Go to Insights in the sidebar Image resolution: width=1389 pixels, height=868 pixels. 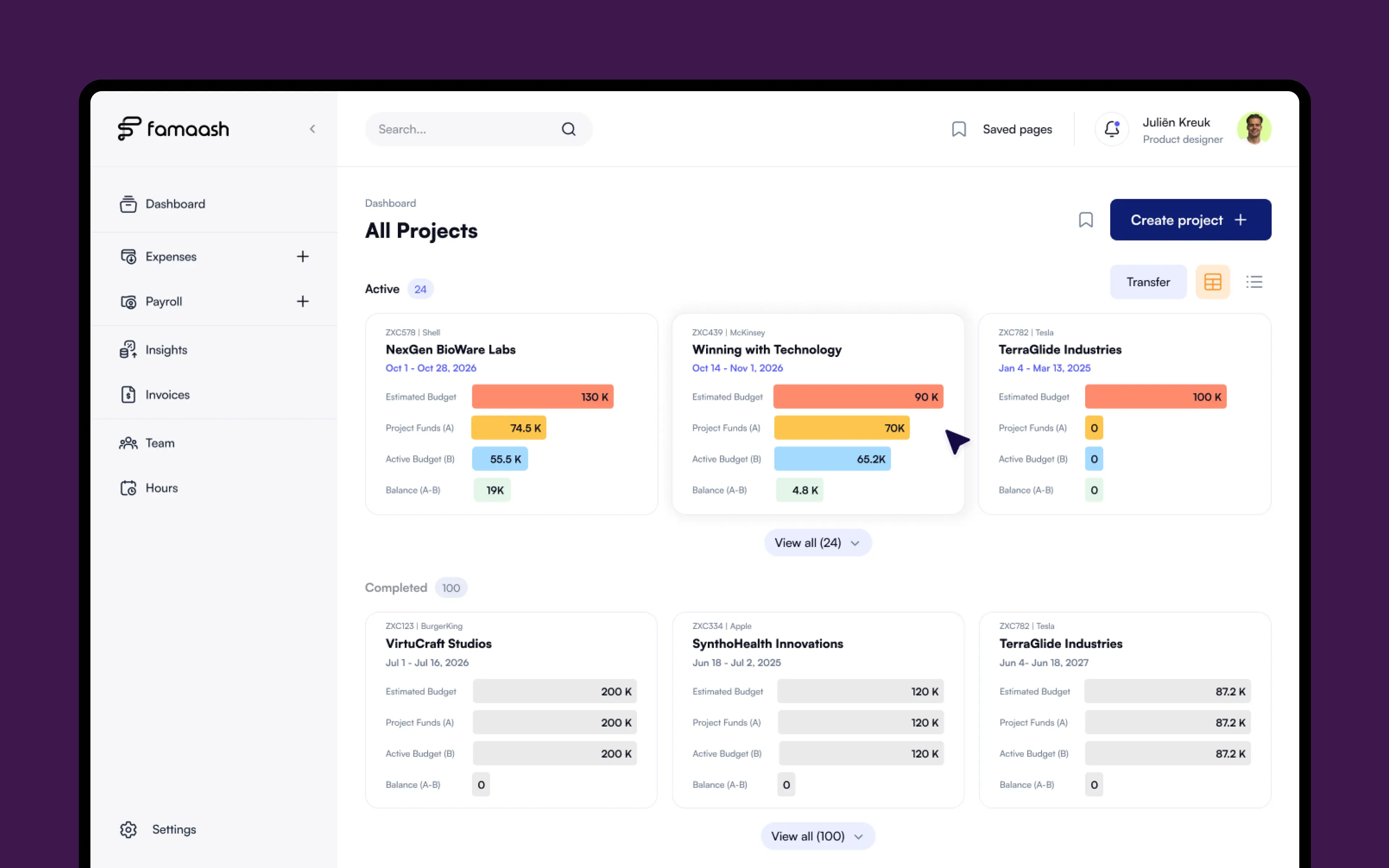(x=166, y=350)
